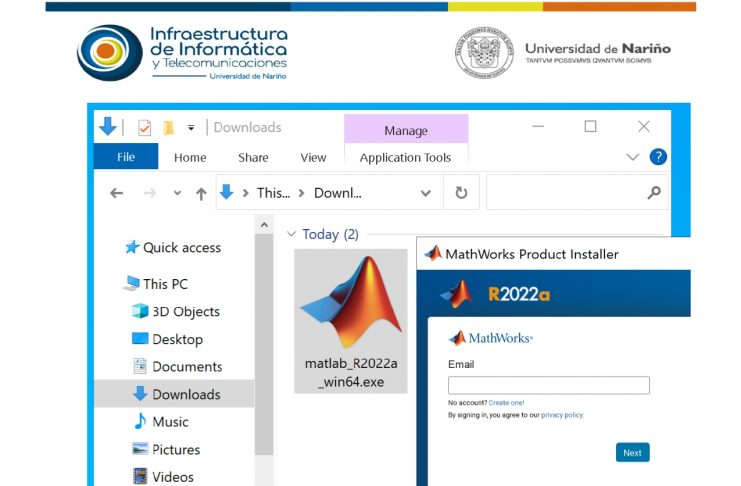Click the MATLAB logo beside R2022a

pyautogui.click(x=457, y=294)
